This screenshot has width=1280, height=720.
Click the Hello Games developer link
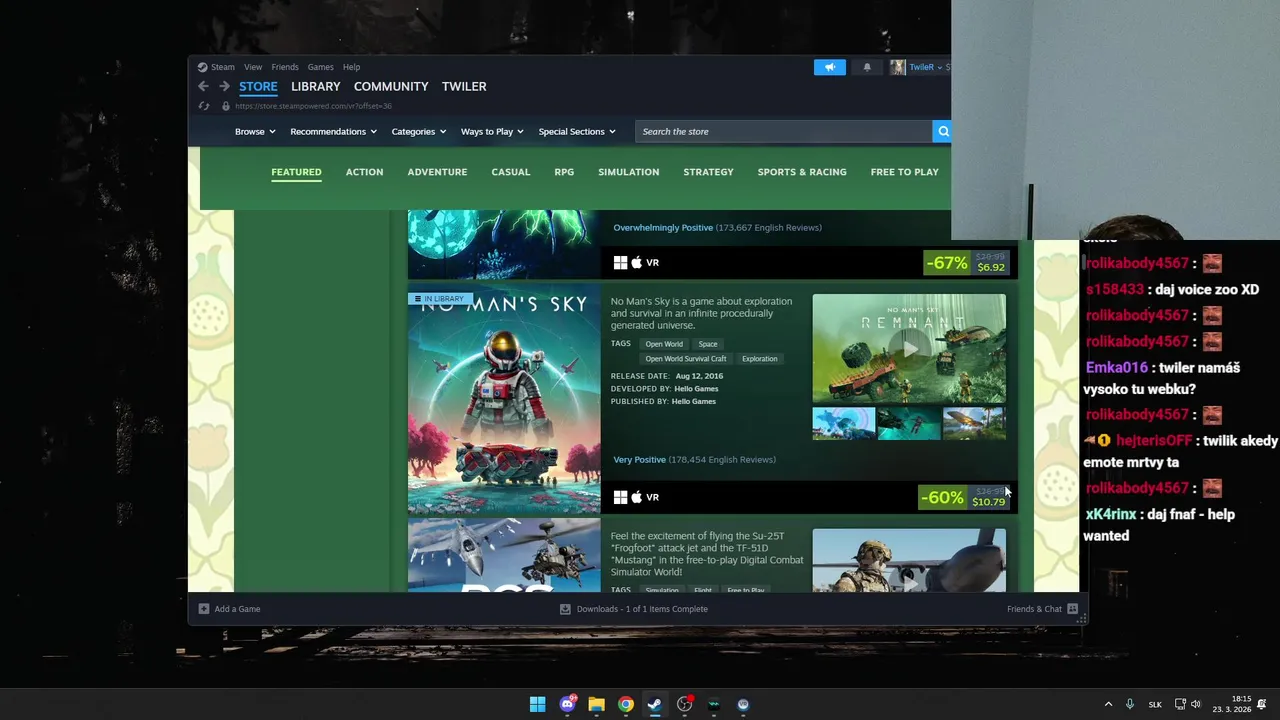(696, 389)
